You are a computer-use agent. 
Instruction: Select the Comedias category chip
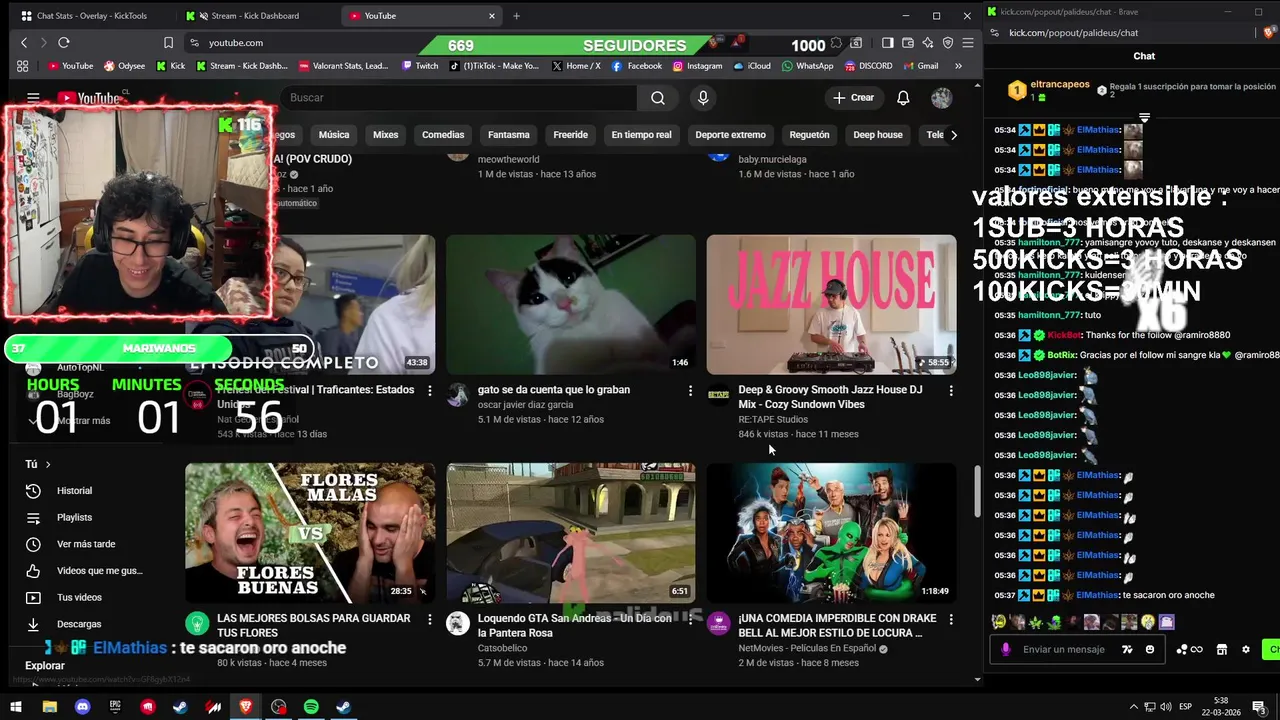443,135
